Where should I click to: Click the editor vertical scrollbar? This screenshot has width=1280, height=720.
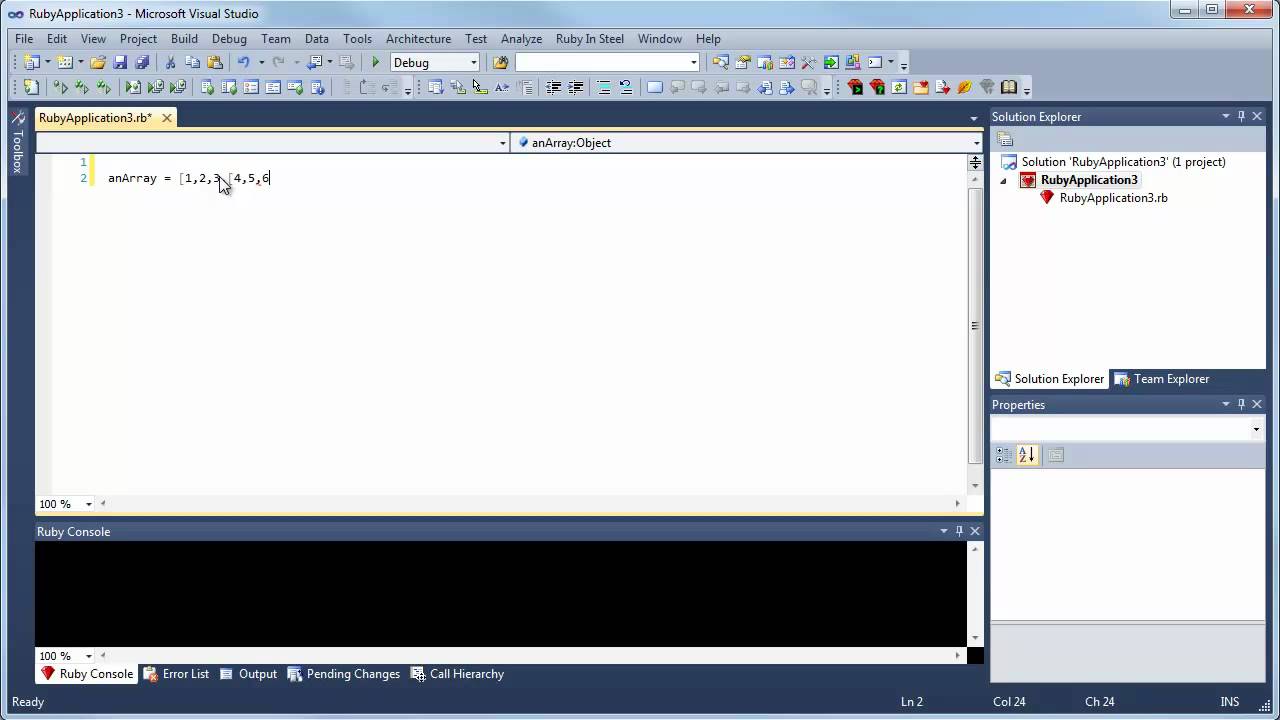(976, 325)
